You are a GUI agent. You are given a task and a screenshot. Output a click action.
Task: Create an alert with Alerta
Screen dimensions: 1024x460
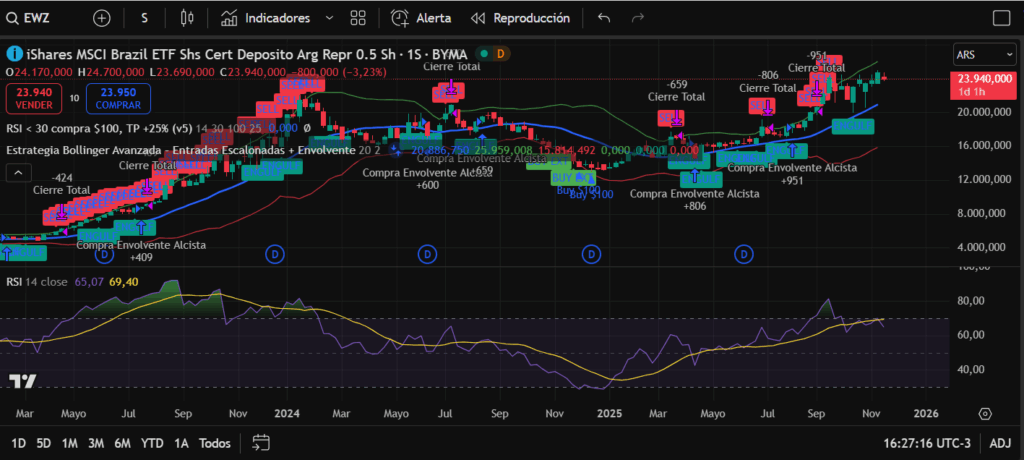coord(422,18)
